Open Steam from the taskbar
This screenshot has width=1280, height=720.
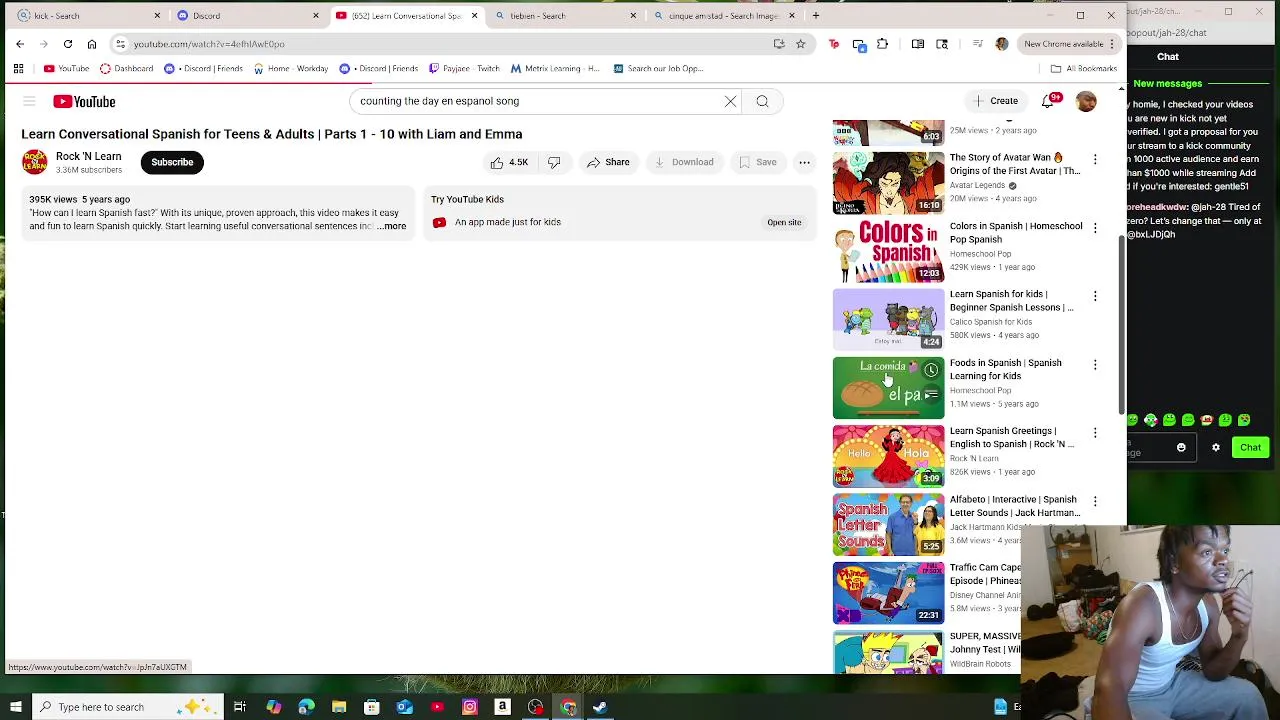tap(600, 707)
